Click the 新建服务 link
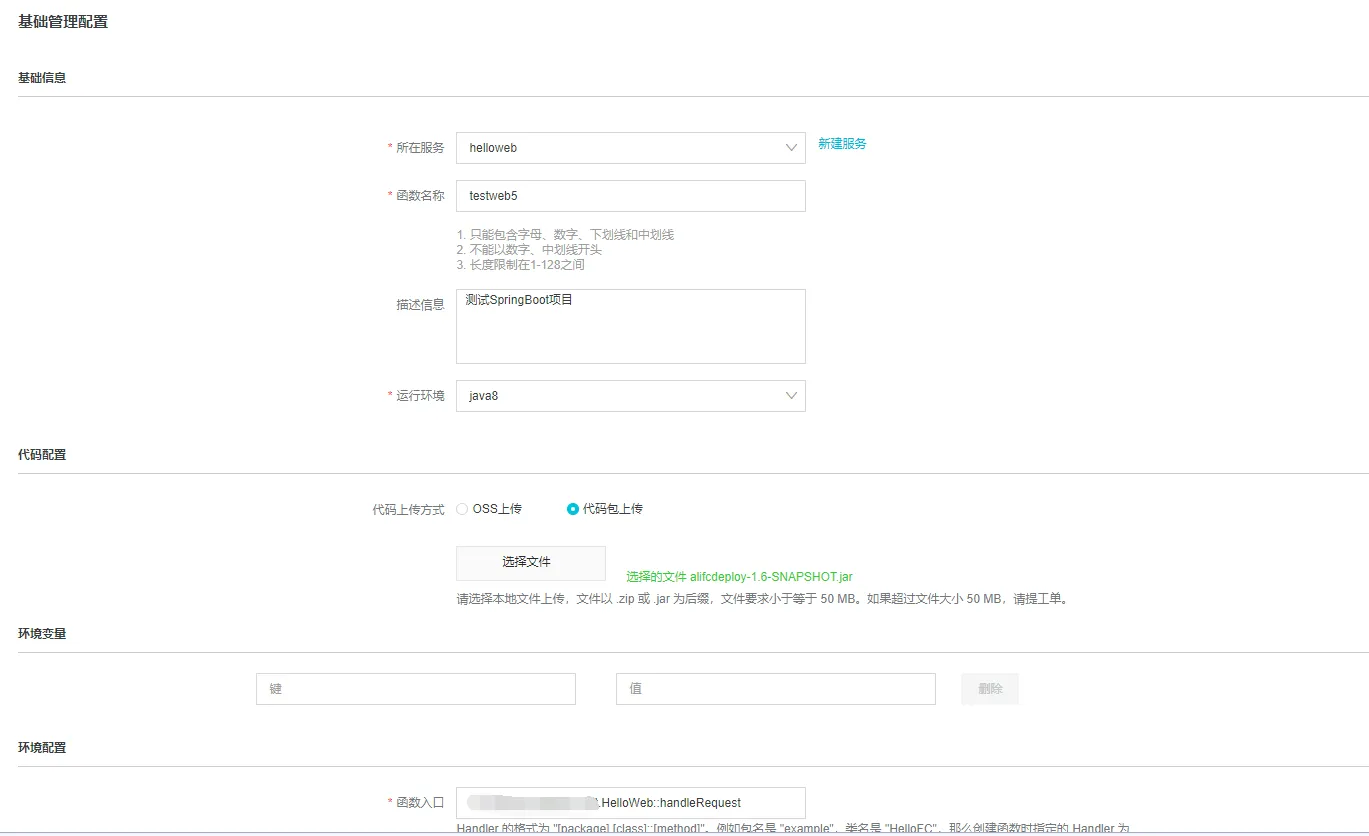 pyautogui.click(x=842, y=144)
